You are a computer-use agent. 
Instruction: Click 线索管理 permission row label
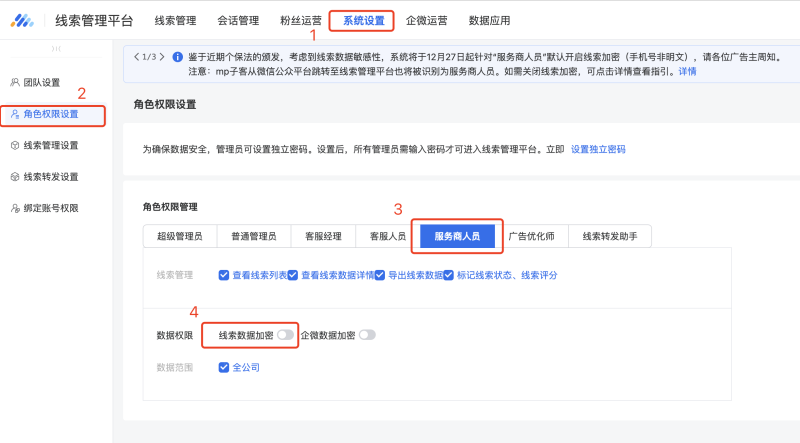pos(174,275)
